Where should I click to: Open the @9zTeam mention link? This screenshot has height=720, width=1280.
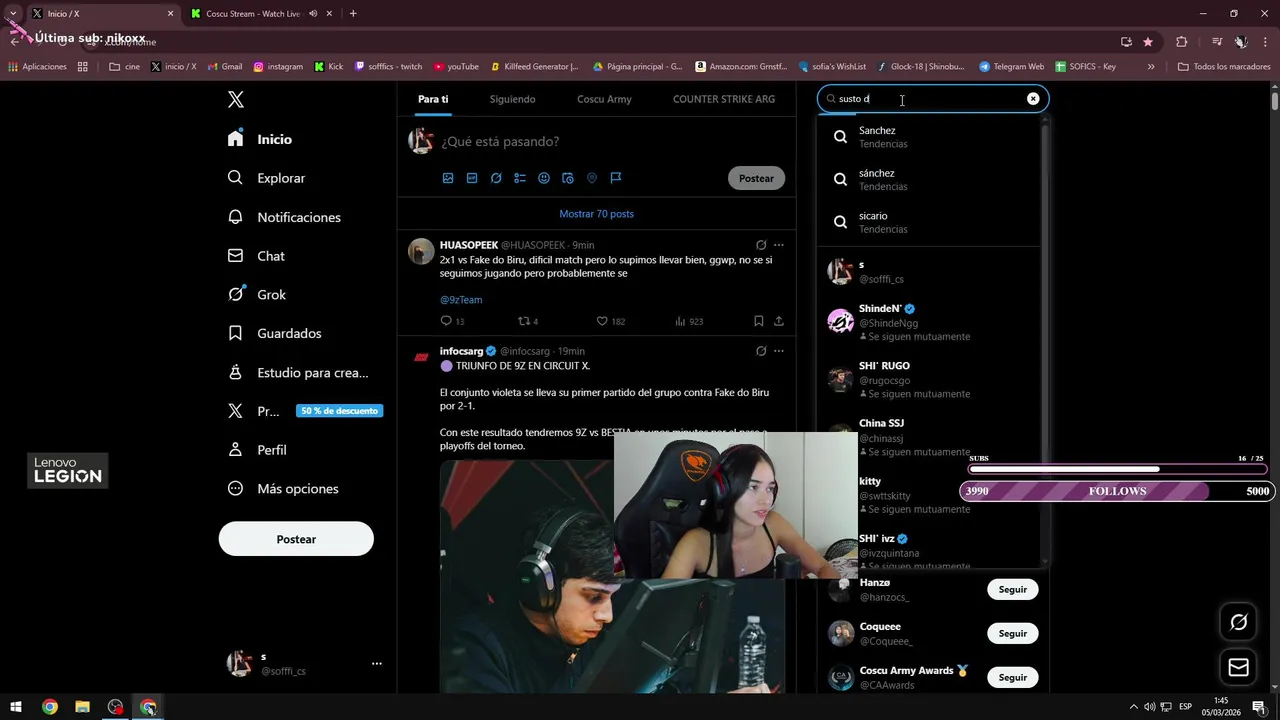pos(461,300)
